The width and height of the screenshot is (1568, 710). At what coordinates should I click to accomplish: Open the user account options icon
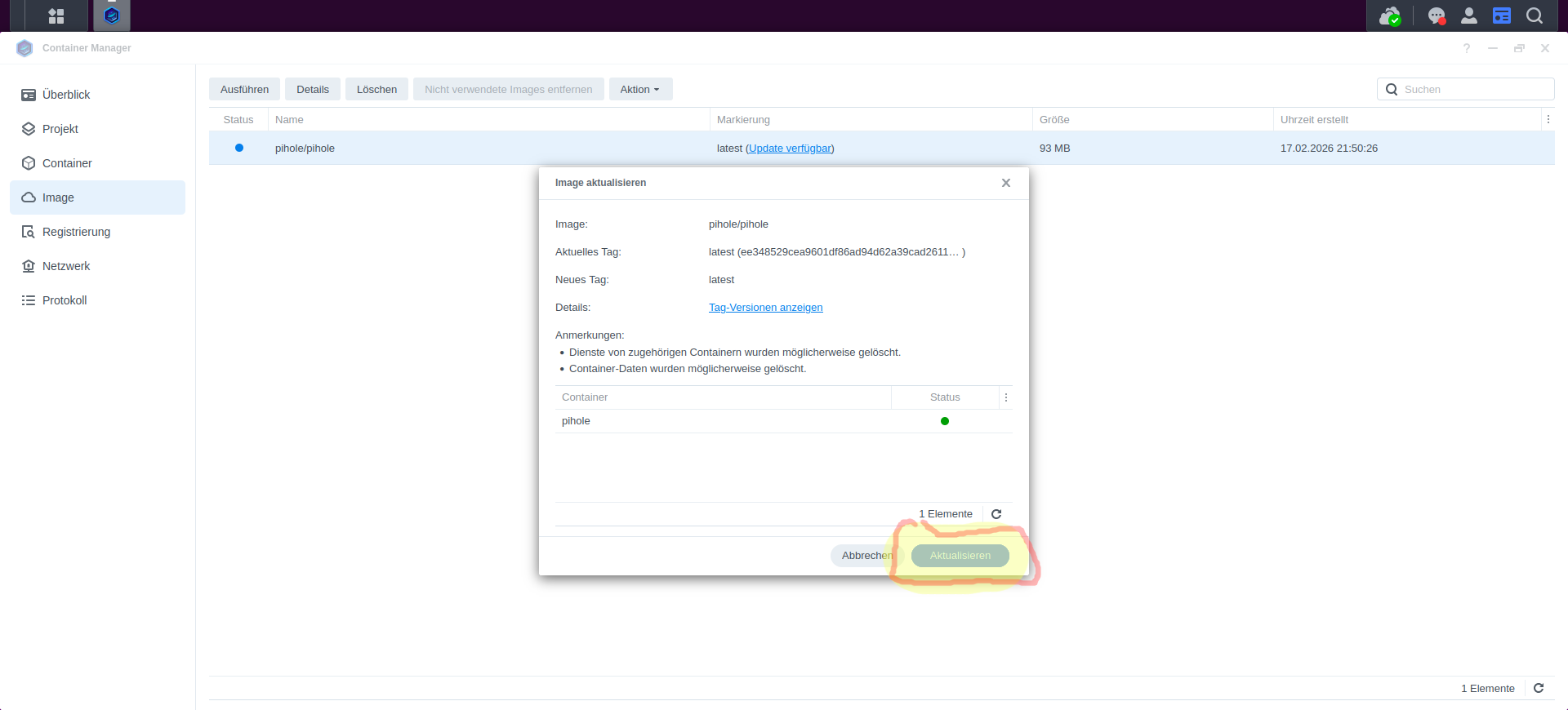pyautogui.click(x=1469, y=16)
